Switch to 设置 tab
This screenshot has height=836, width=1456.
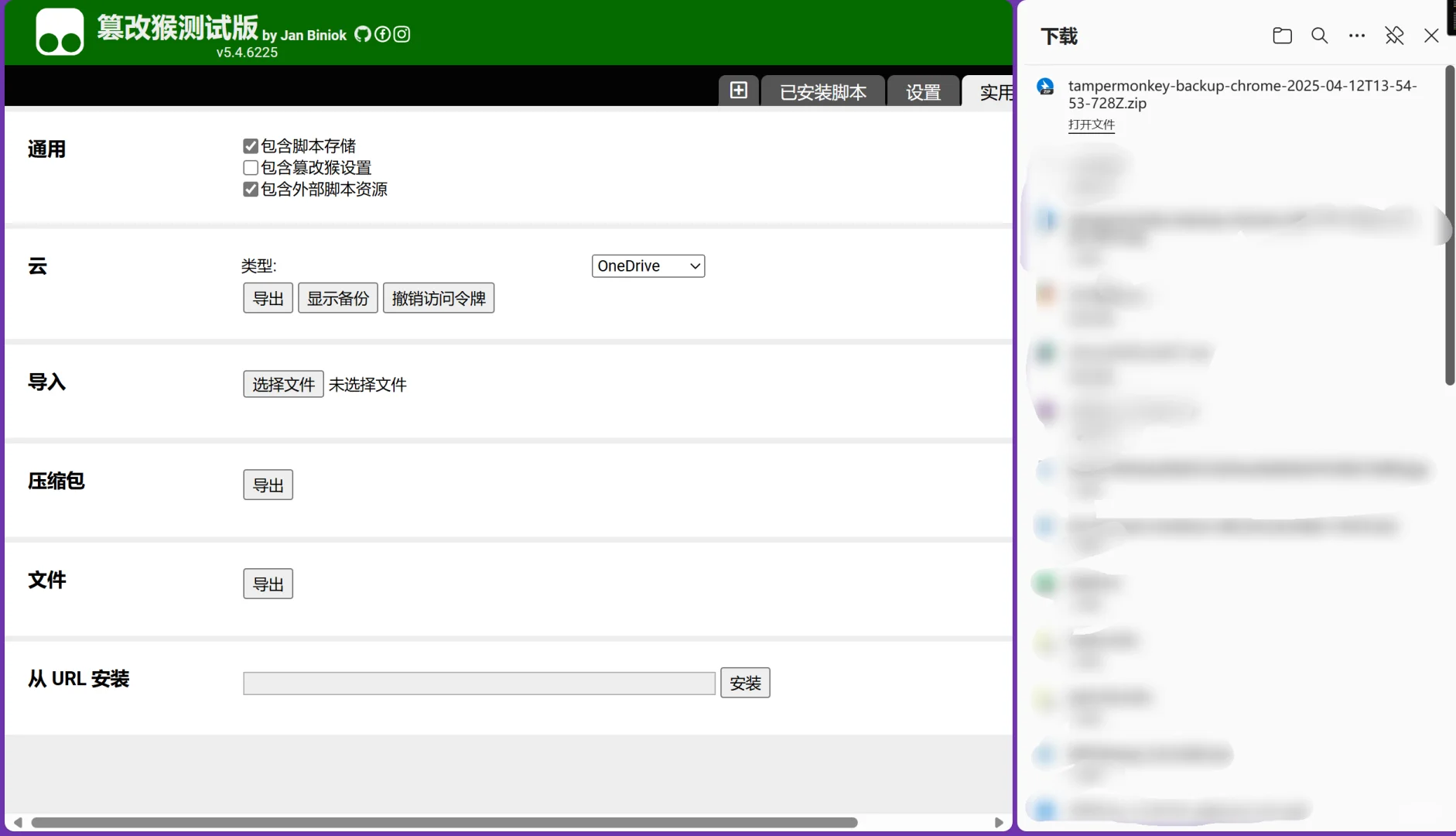(924, 91)
